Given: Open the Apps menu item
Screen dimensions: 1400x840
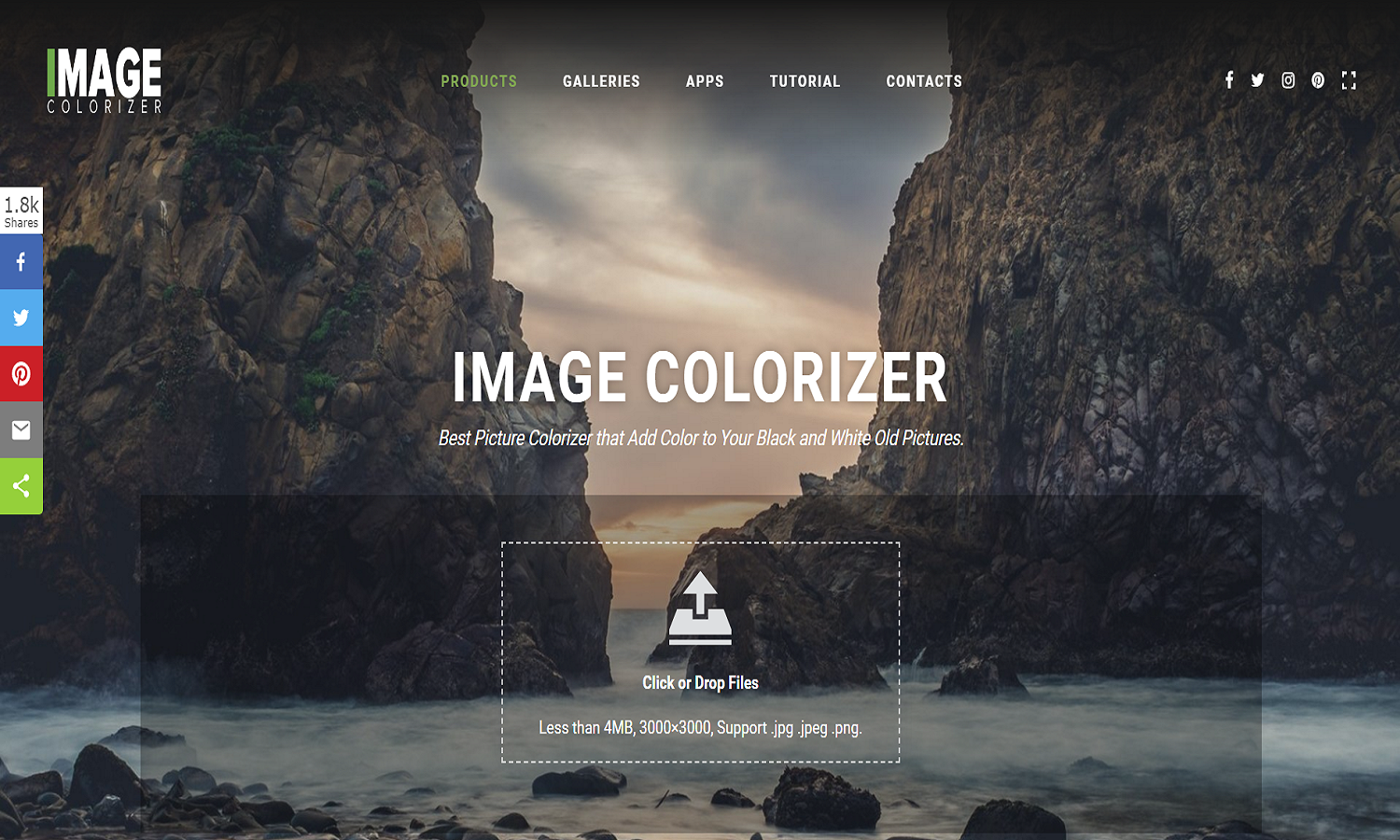Looking at the screenshot, I should tap(705, 81).
